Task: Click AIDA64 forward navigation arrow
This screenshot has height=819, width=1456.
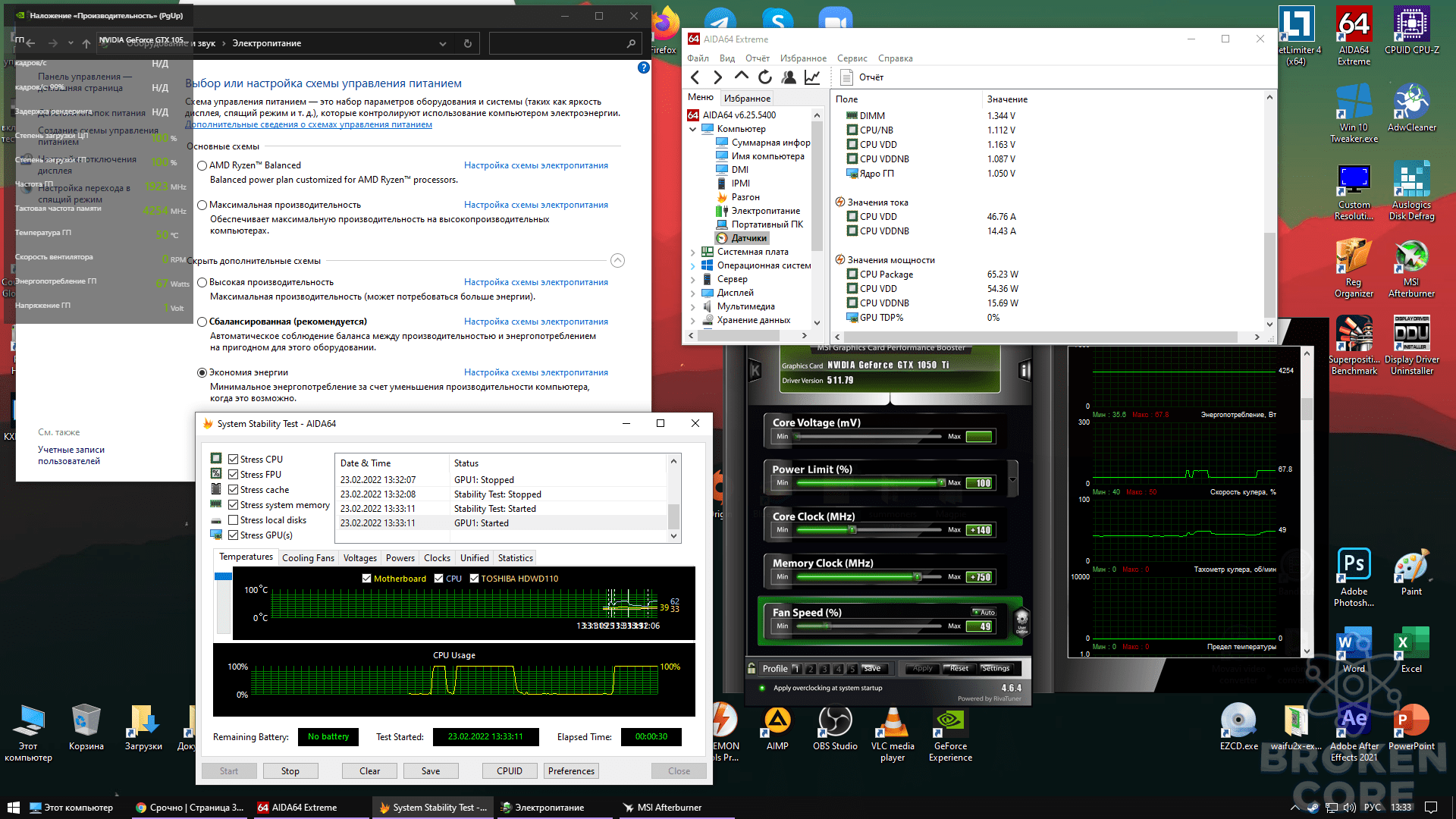Action: (x=717, y=77)
